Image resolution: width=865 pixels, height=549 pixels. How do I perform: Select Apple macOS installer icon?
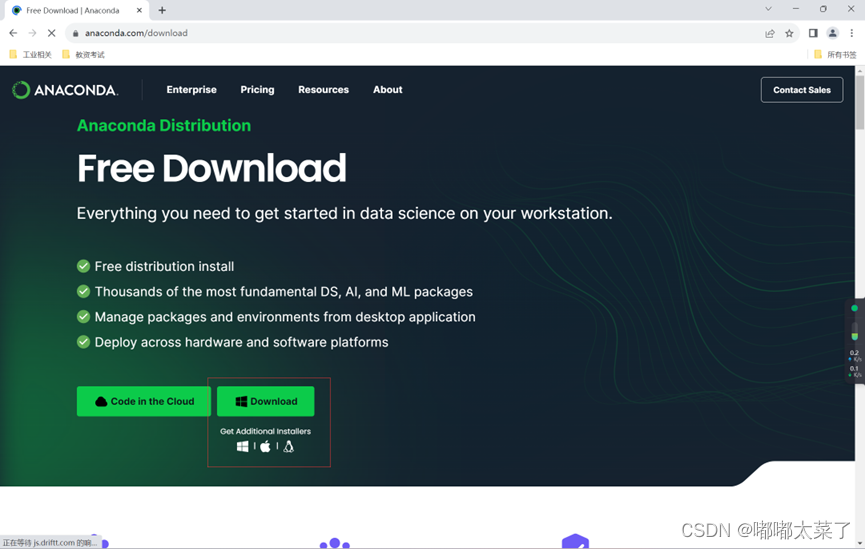[x=265, y=446]
